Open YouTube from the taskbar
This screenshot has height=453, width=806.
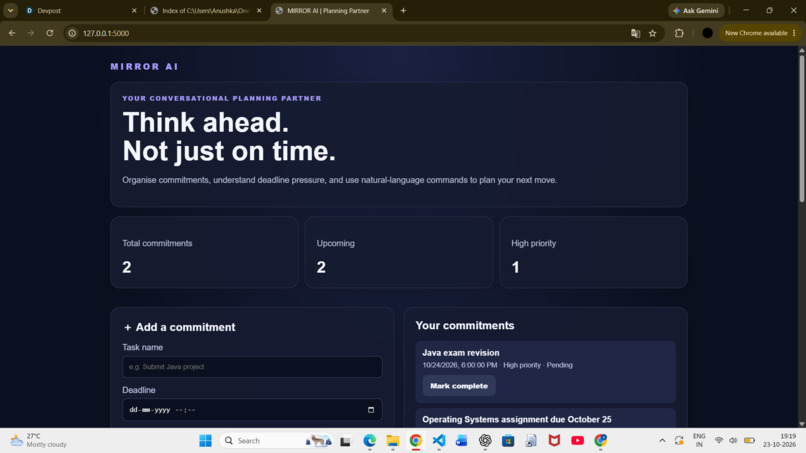tap(577, 441)
